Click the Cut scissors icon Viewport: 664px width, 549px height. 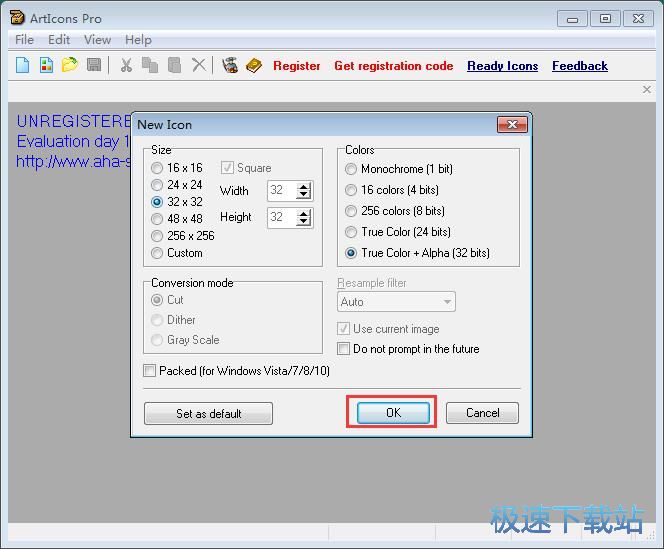click(x=126, y=66)
